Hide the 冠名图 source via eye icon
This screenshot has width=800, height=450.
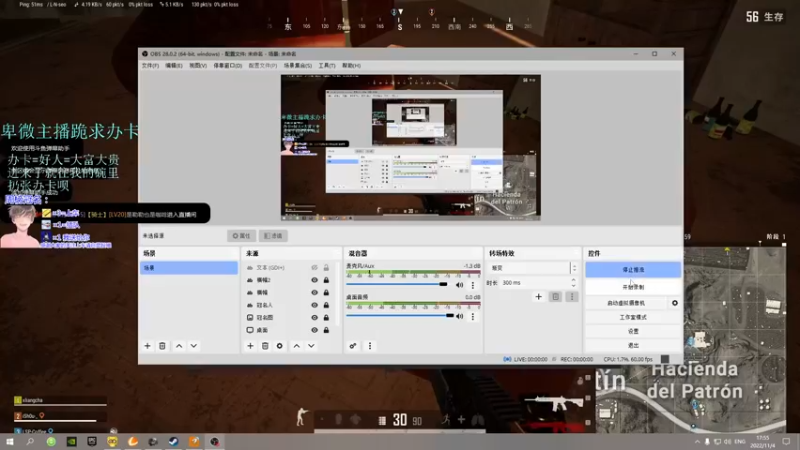point(314,317)
